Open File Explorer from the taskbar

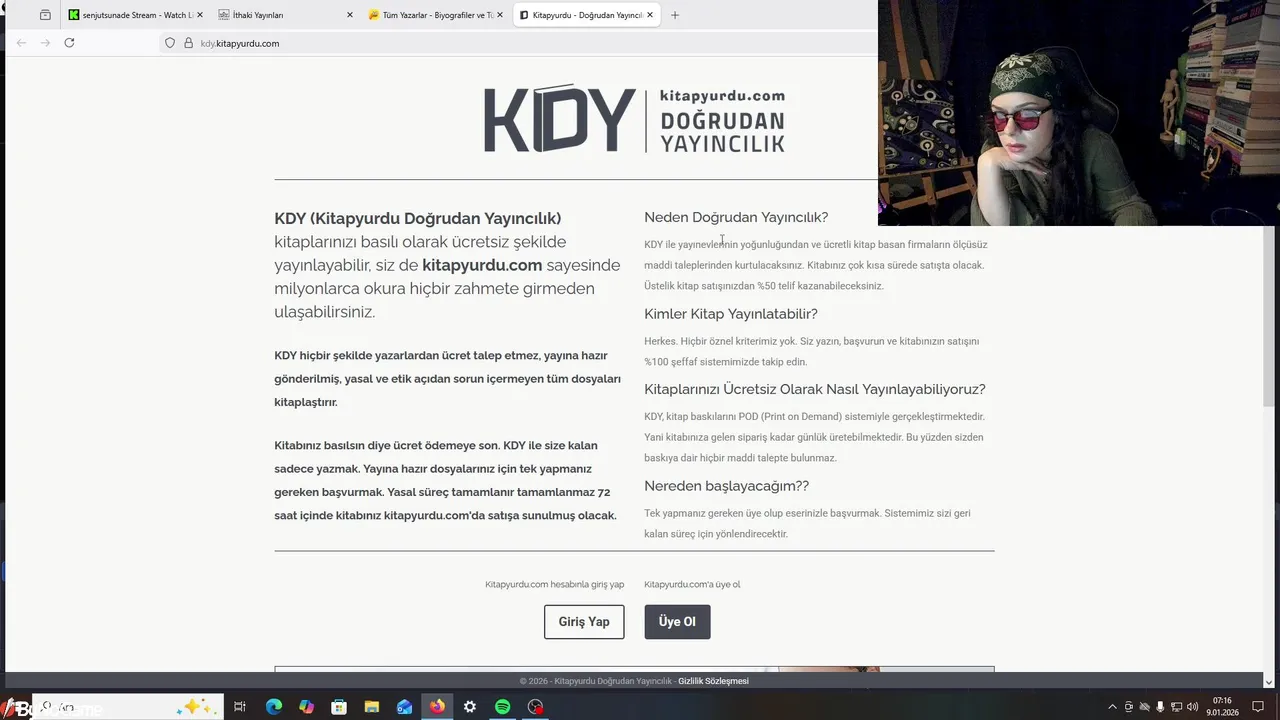click(372, 707)
